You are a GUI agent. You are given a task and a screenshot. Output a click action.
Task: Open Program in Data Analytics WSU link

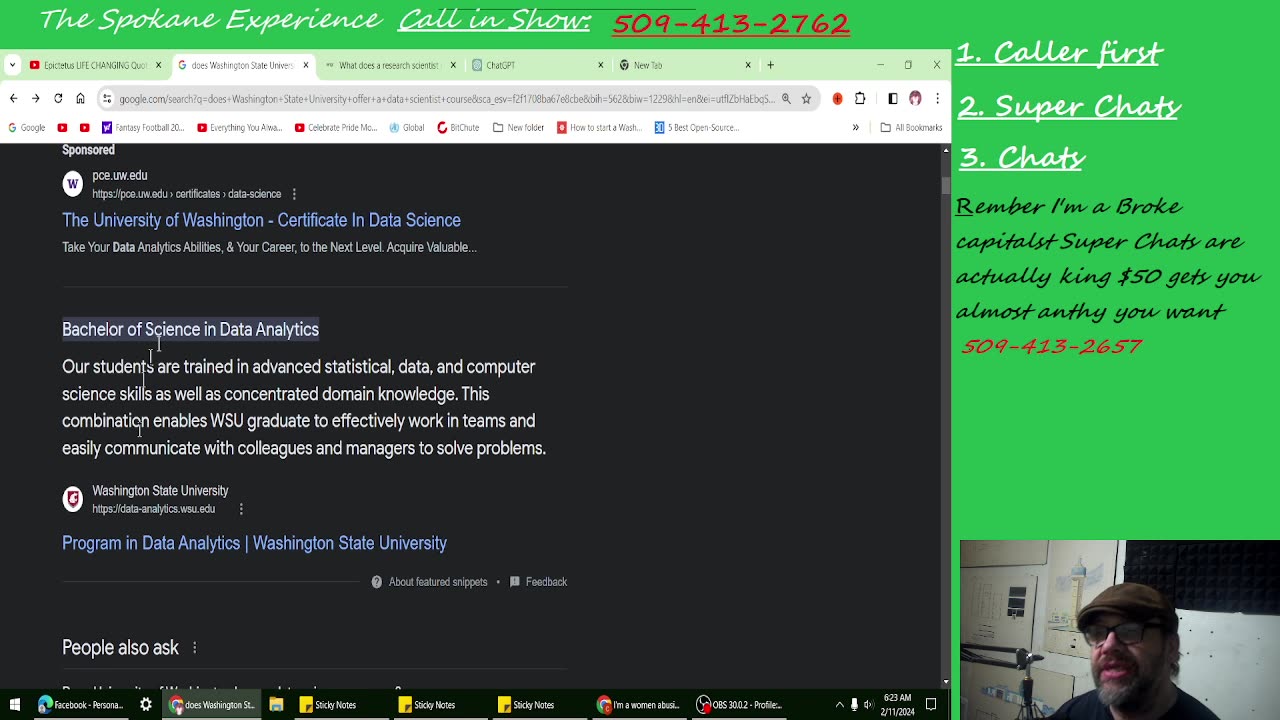[254, 543]
